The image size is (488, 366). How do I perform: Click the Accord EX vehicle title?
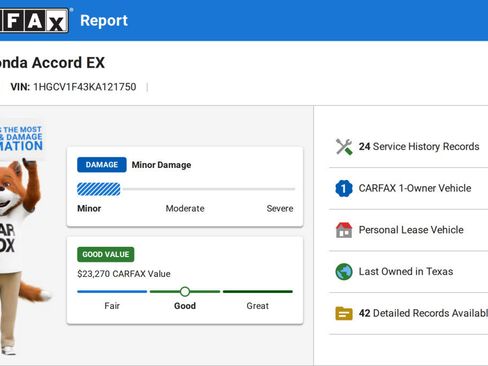52,63
